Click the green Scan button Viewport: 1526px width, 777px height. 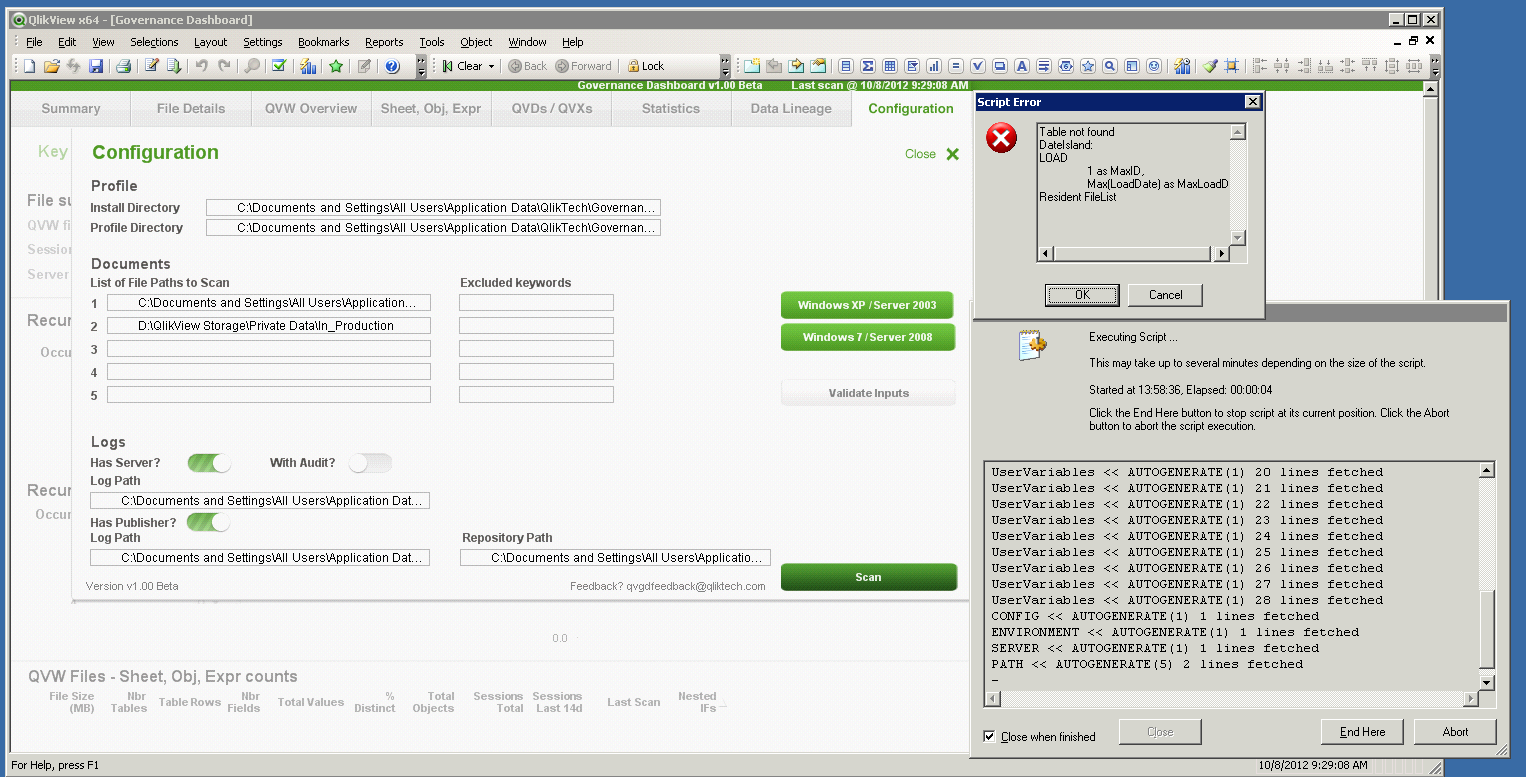[x=868, y=577]
